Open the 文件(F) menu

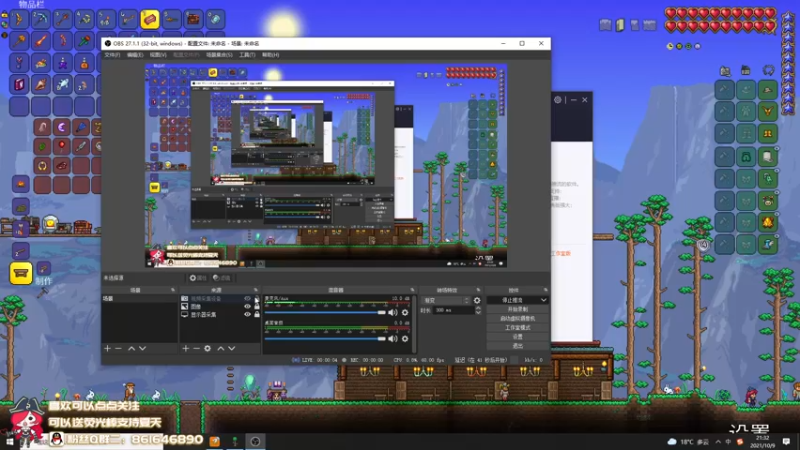pyautogui.click(x=112, y=55)
